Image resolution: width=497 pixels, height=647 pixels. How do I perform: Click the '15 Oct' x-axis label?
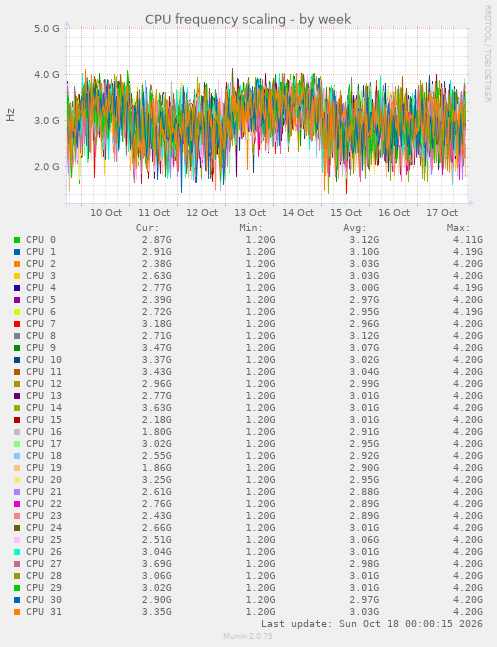(x=346, y=213)
